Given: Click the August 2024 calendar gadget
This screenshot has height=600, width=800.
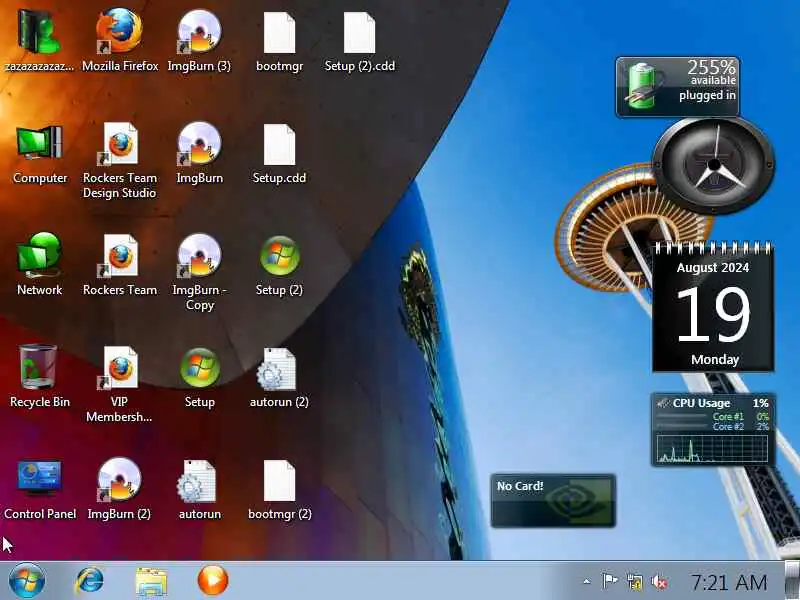Looking at the screenshot, I should 713,307.
